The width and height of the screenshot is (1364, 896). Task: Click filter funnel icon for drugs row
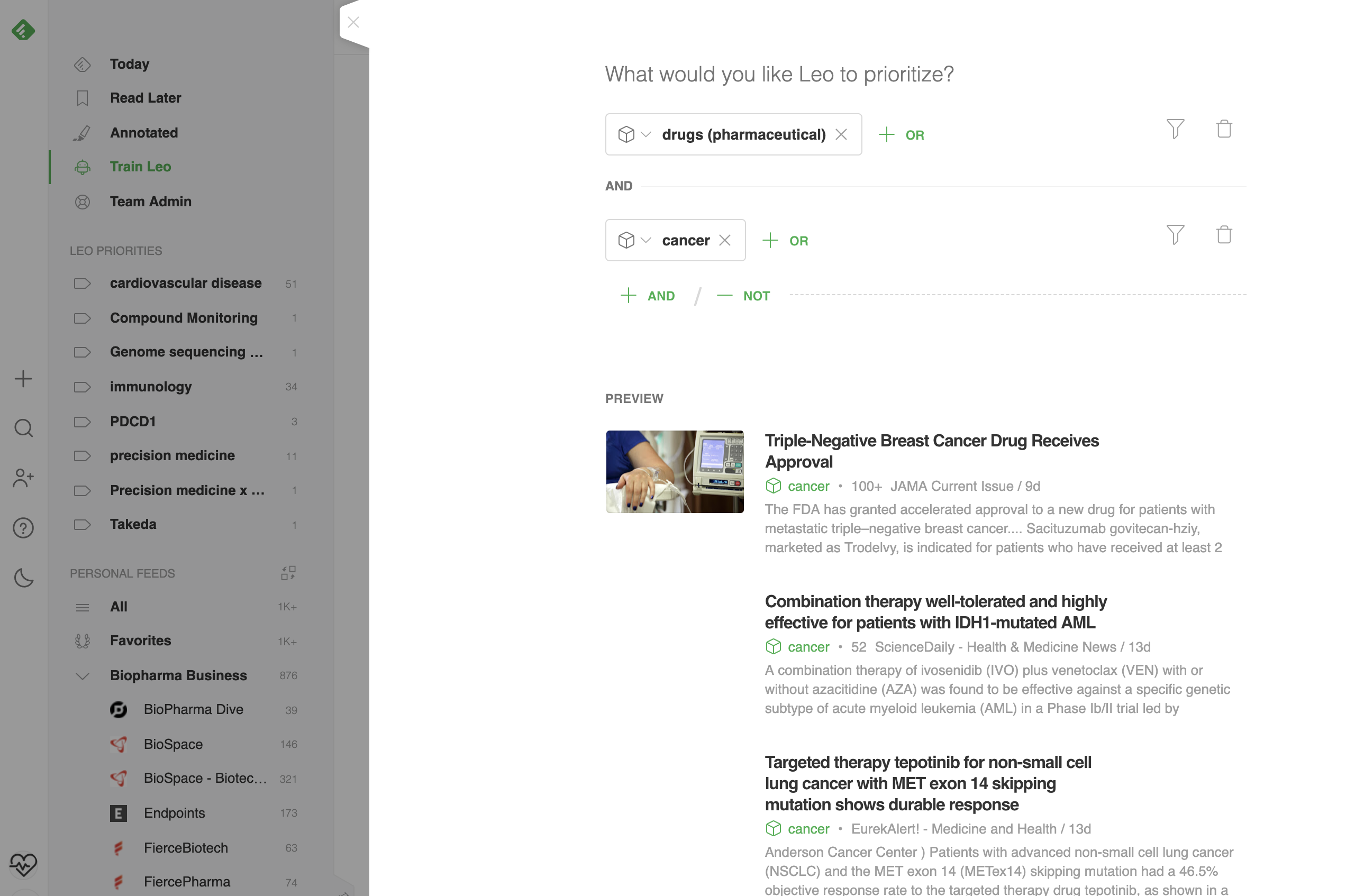click(1175, 129)
